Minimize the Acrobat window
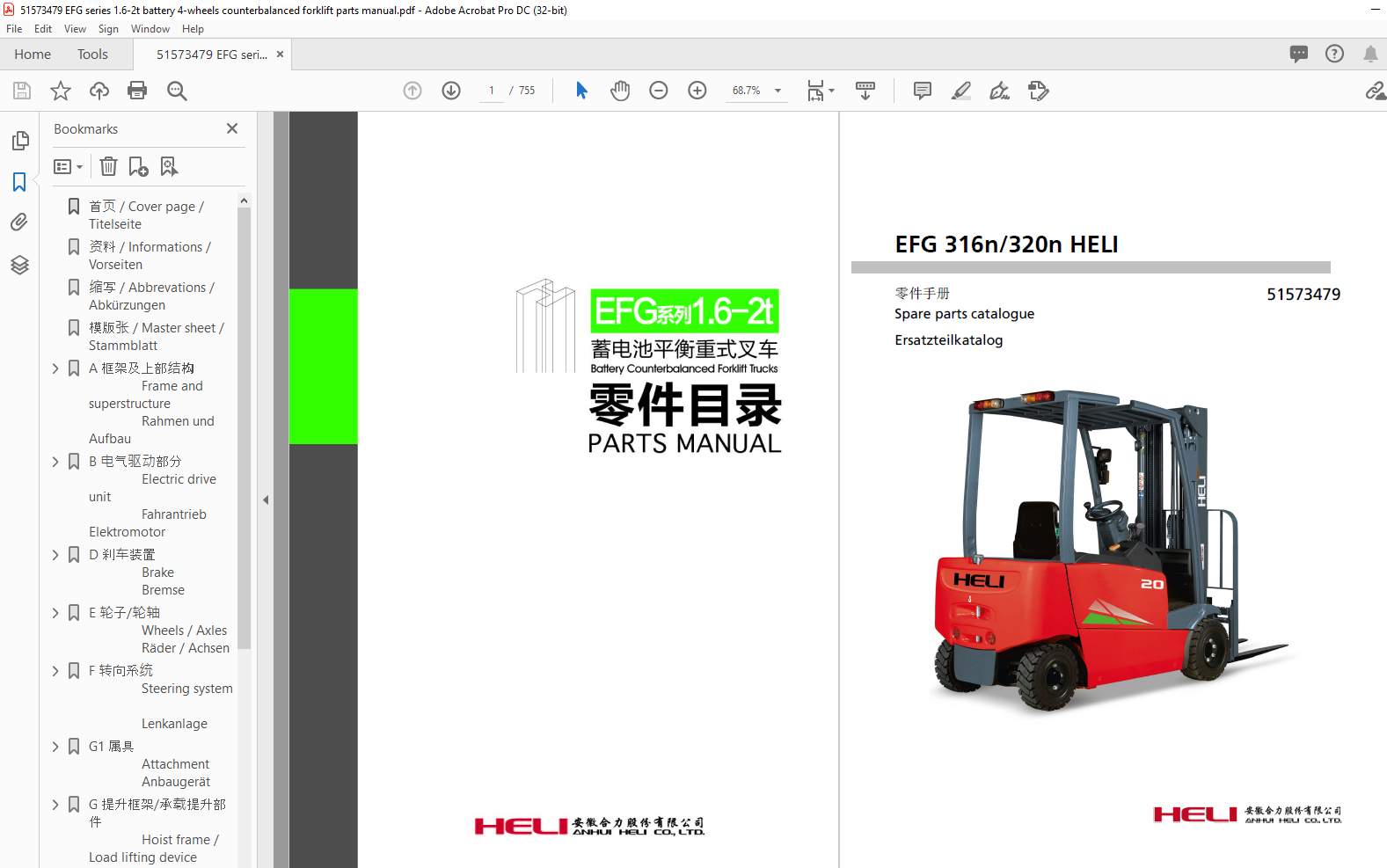 point(1375,10)
